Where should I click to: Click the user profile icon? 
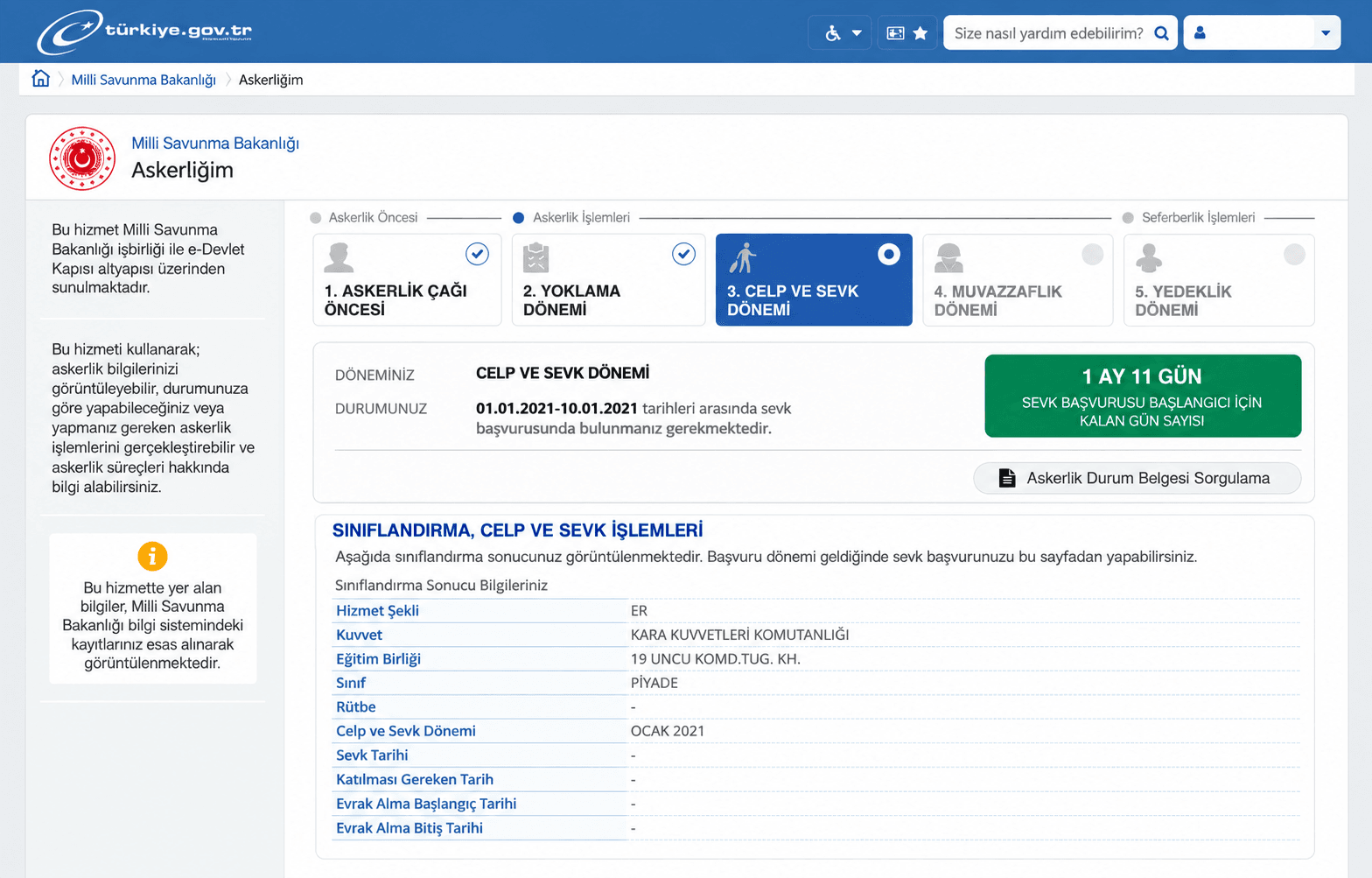1200,32
